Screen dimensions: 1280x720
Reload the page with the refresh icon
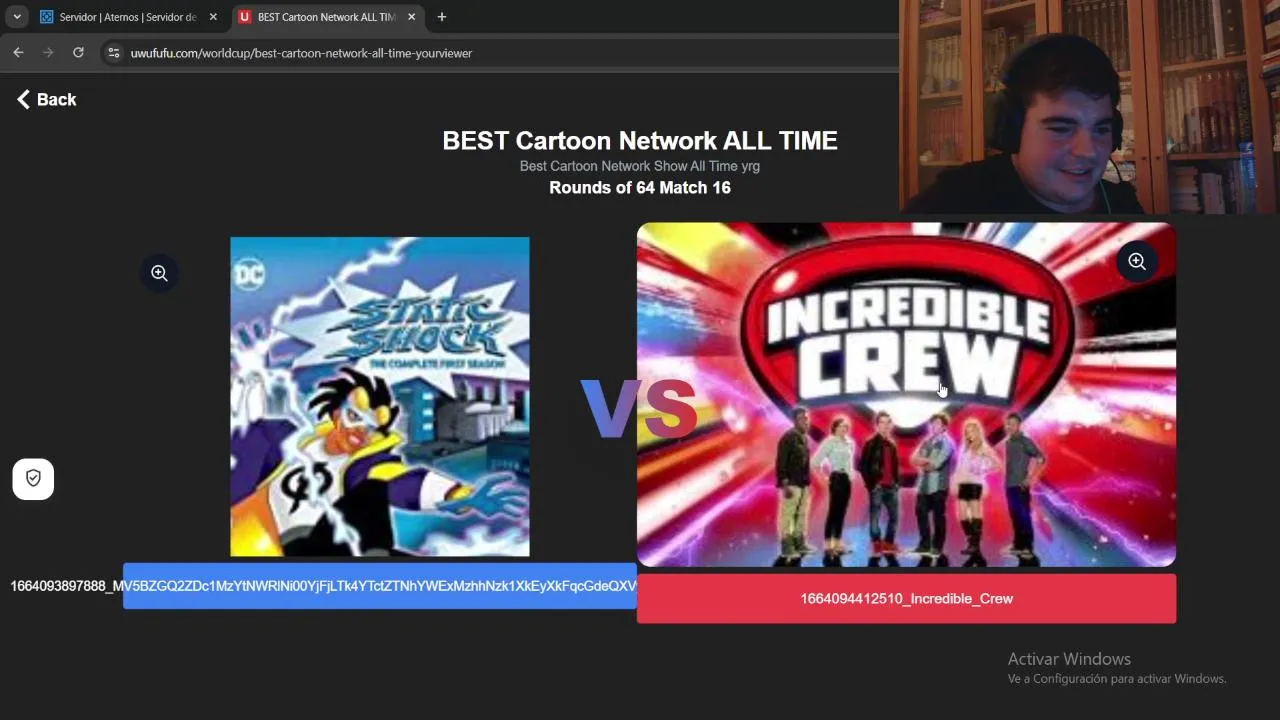[78, 52]
